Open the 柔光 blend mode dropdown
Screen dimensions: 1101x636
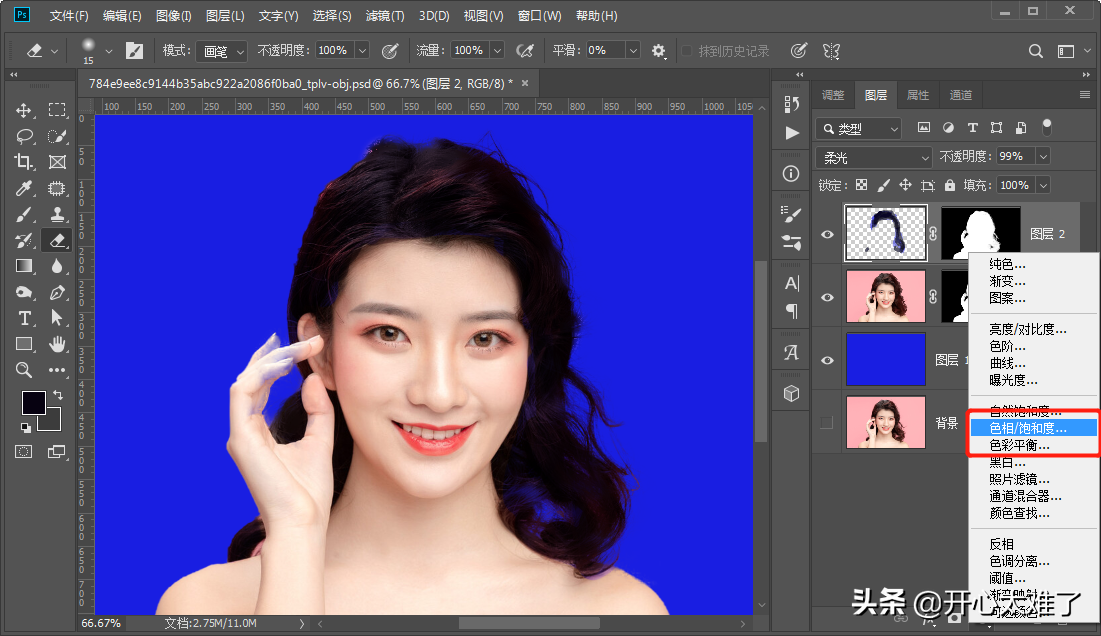pyautogui.click(x=874, y=157)
